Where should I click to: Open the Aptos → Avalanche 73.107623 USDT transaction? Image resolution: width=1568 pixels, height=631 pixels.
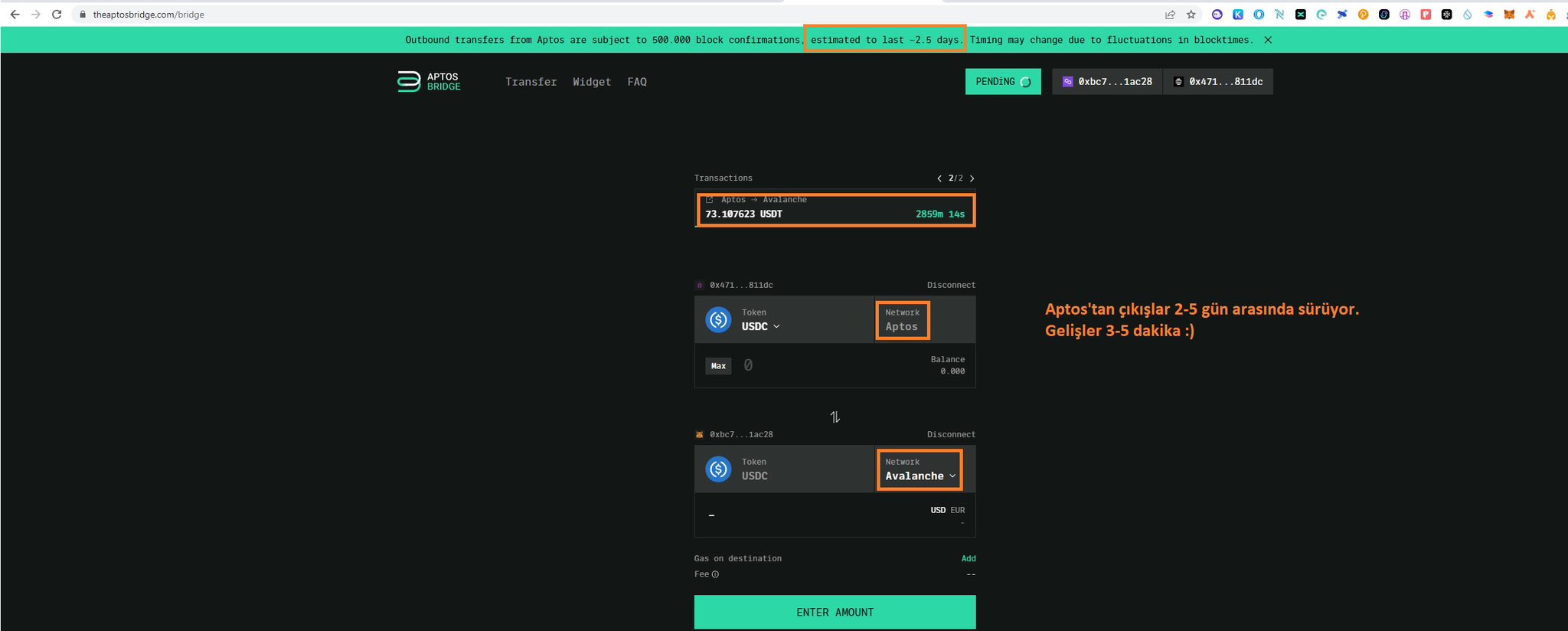[835, 208]
